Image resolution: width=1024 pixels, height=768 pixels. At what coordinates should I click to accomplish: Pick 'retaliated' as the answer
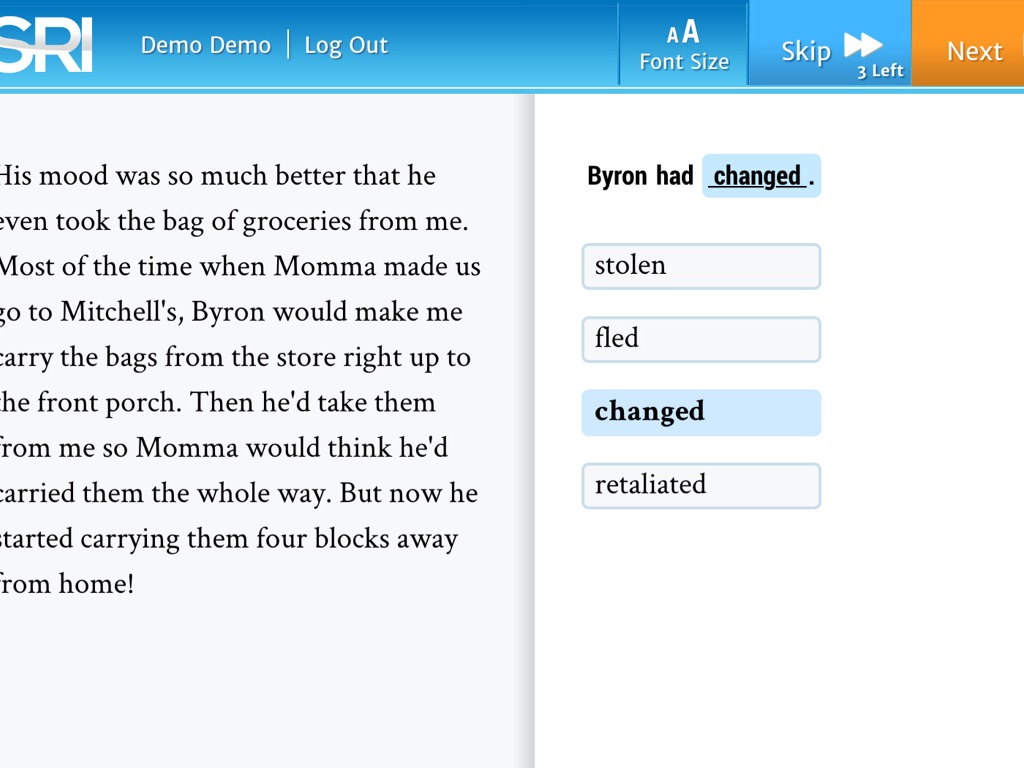(x=701, y=485)
